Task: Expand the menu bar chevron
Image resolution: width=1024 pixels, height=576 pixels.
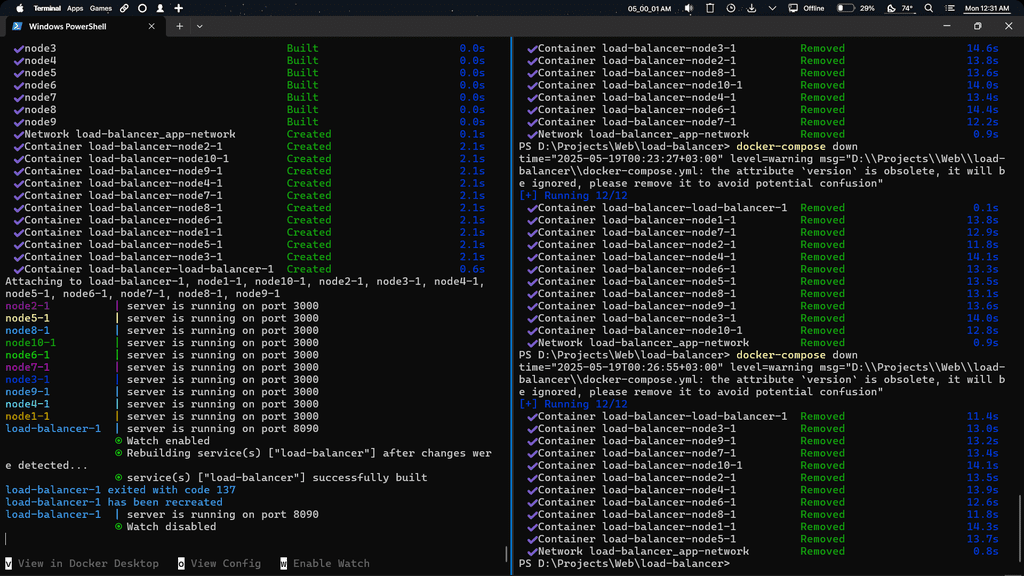Action: coord(772,8)
